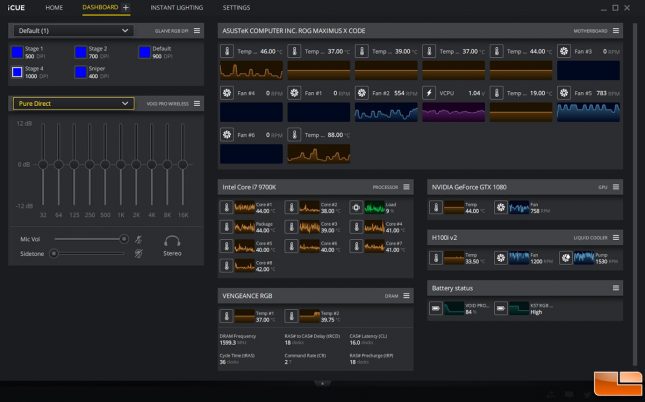Image resolution: width=645 pixels, height=402 pixels.
Task: Select the Stage 1 500 DPI swatch
Action: coord(17,52)
